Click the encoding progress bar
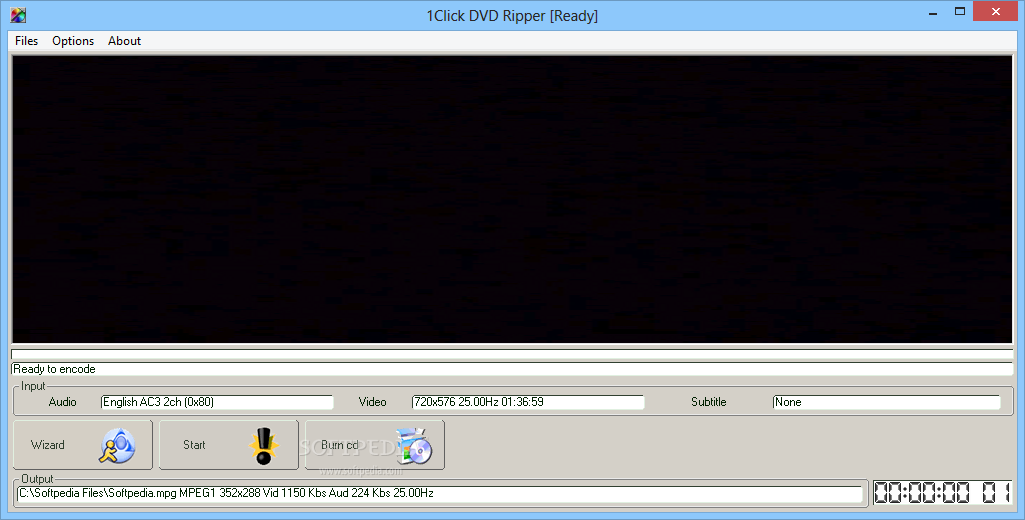Viewport: 1025px width, 520px height. tap(512, 354)
